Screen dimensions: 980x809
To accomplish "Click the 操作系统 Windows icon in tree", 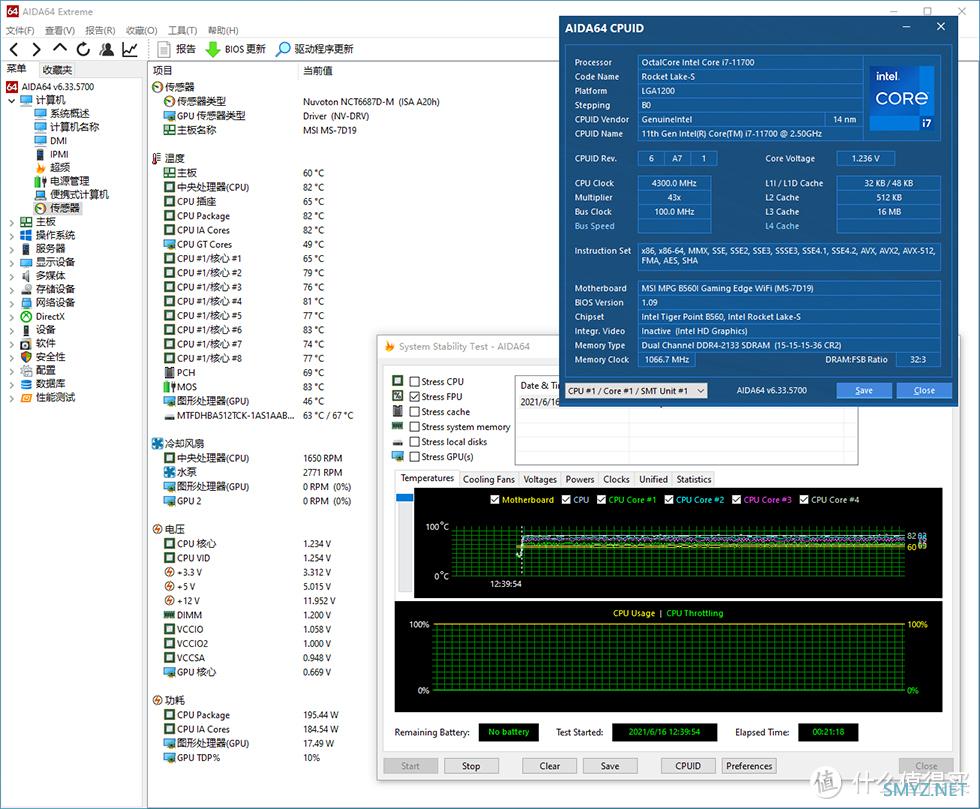I will [26, 235].
